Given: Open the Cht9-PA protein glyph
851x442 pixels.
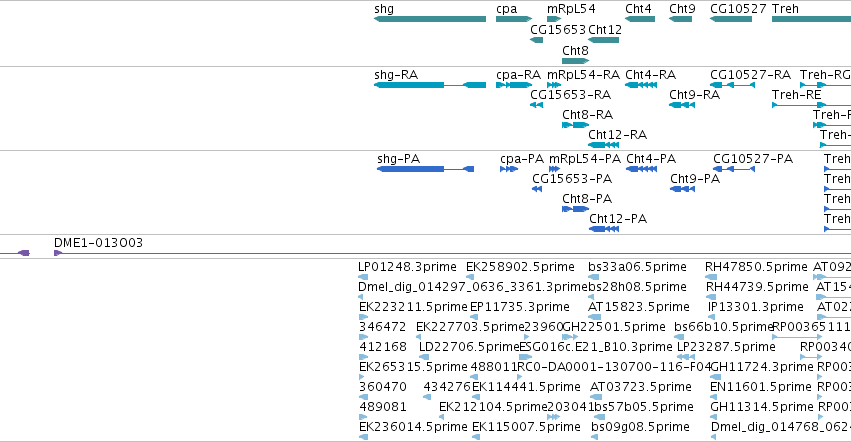Looking at the screenshot, I should click(x=683, y=189).
